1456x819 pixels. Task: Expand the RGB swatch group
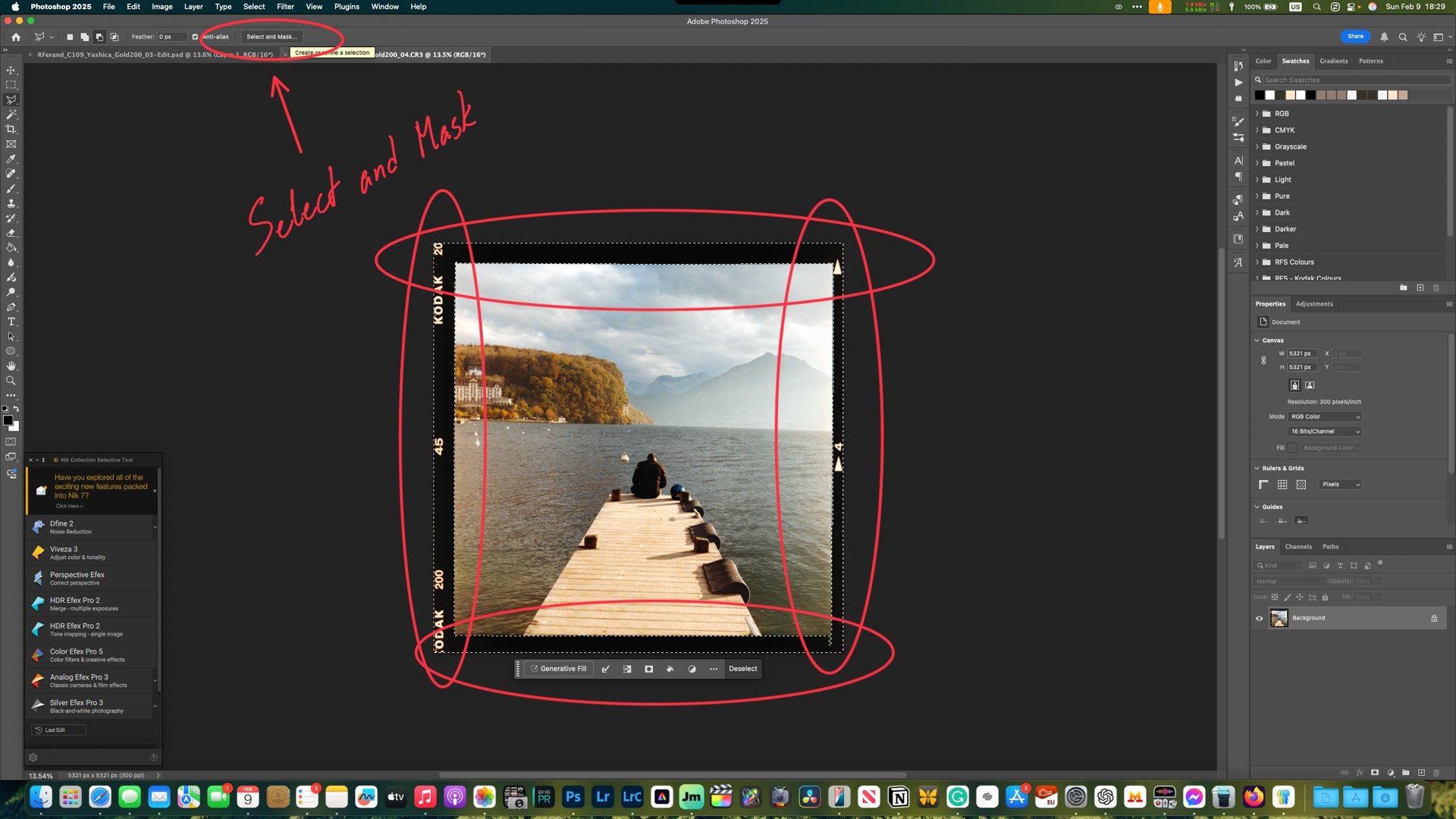pos(1257,114)
